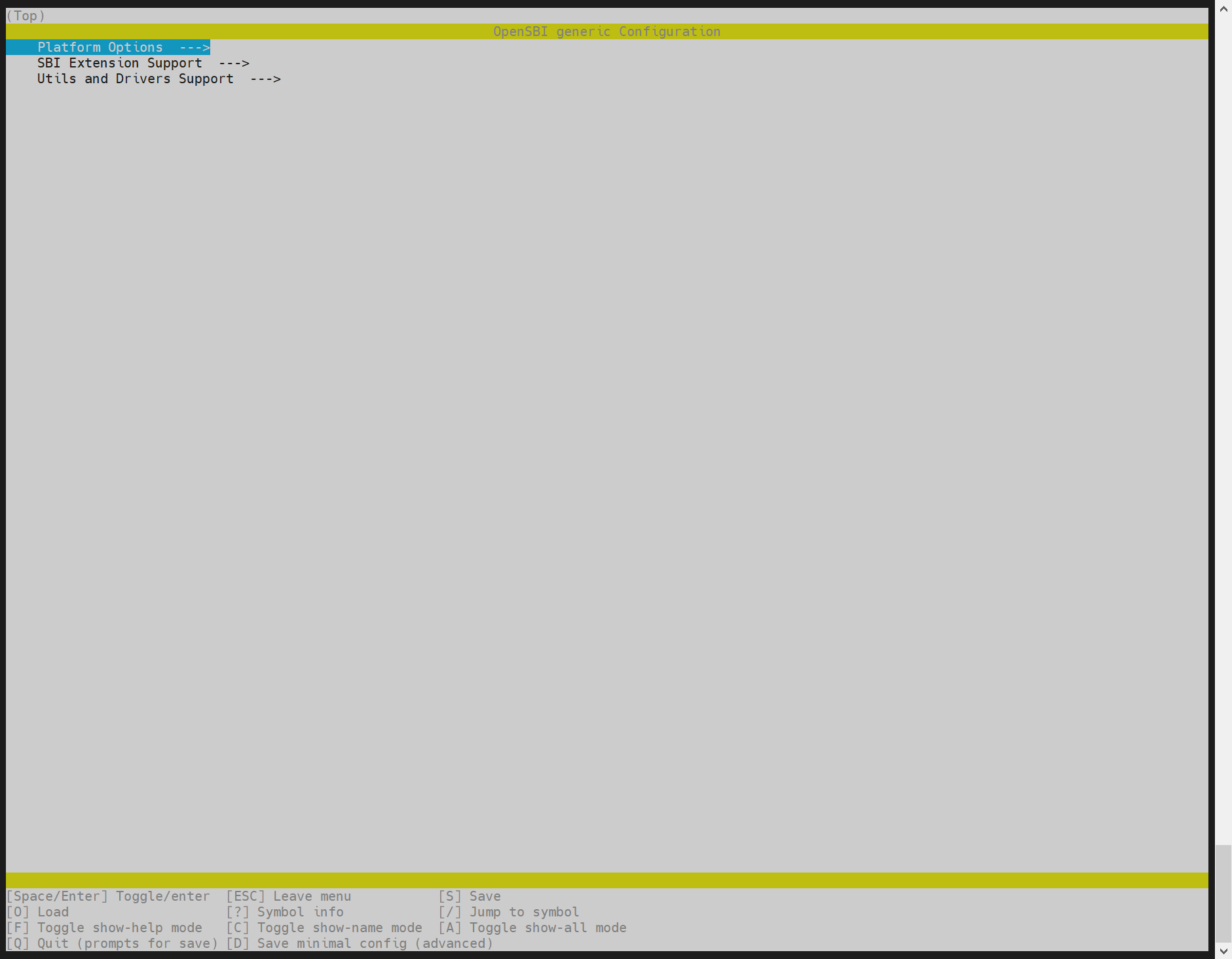Toggle show-name mode via [C] hint
This screenshot has width=1232, height=959.
coord(324,928)
